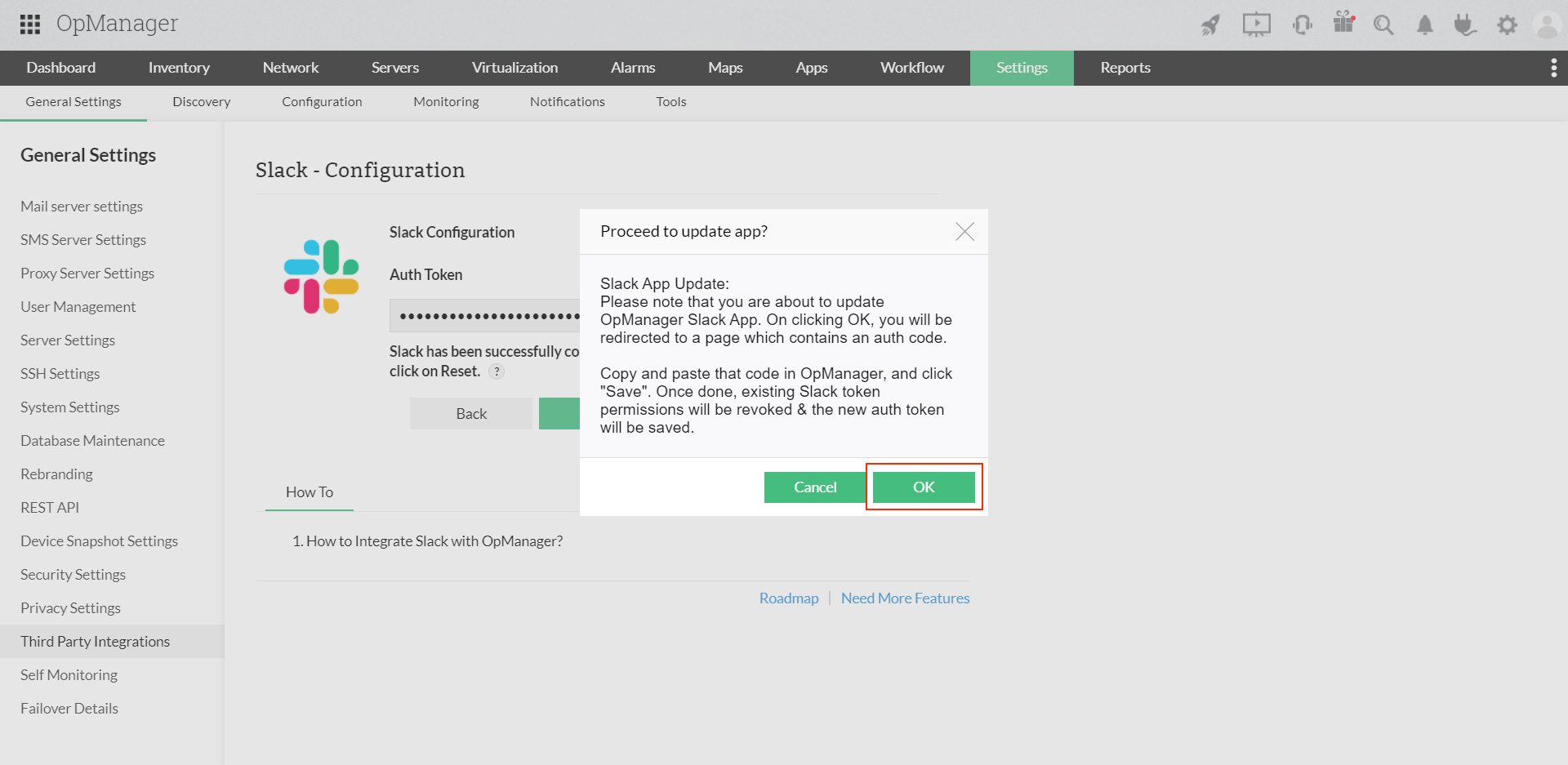The width and height of the screenshot is (1568, 765).
Task: Go to Failover Details
Action: point(69,709)
